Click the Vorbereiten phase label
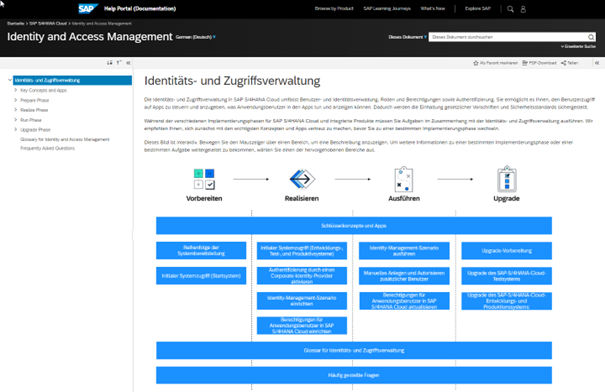Image resolution: width=605 pixels, height=392 pixels. tap(204, 198)
